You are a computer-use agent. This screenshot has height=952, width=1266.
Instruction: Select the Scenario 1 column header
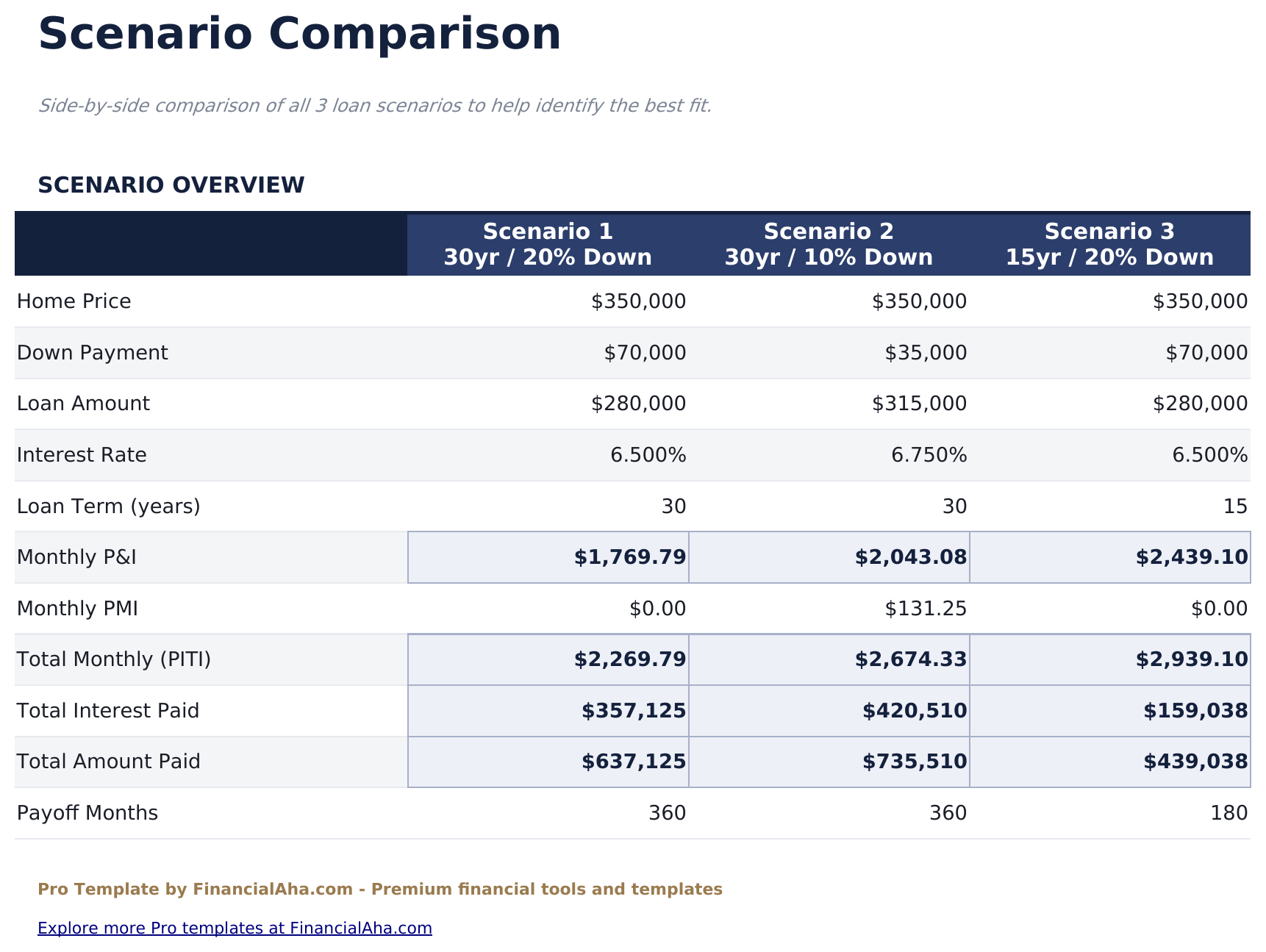pos(547,243)
